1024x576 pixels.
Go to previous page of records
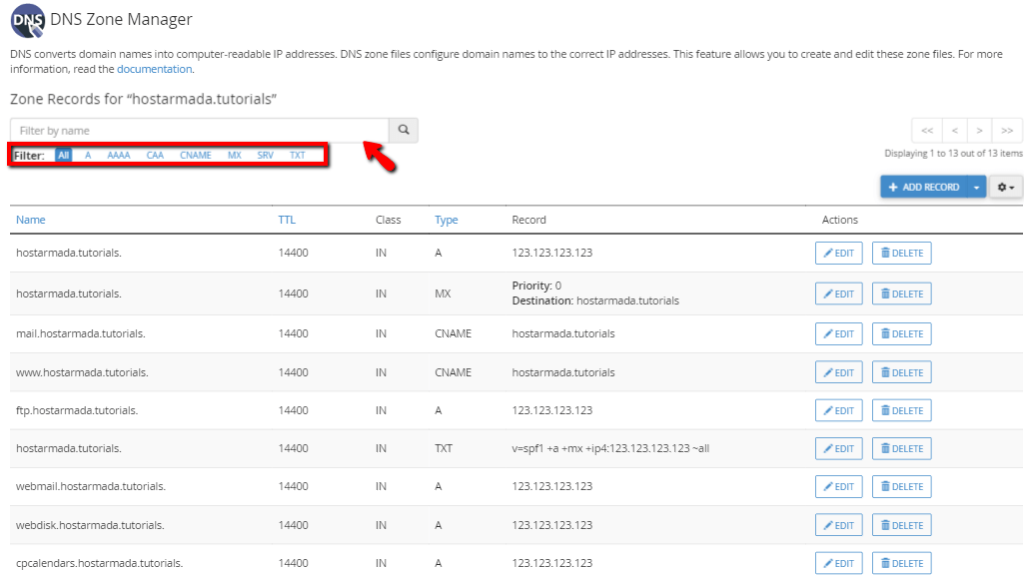955,131
